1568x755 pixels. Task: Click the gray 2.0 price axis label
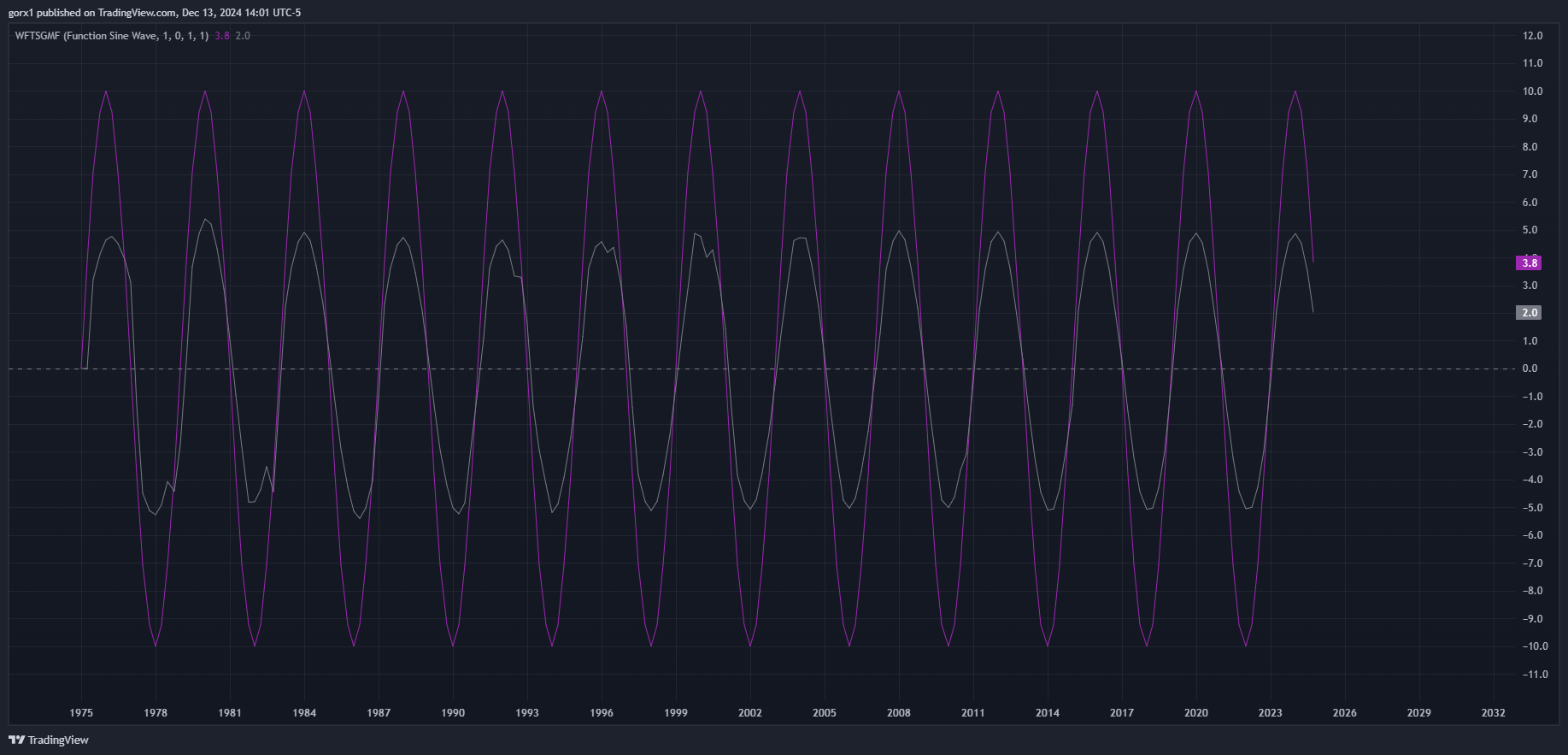(1529, 313)
